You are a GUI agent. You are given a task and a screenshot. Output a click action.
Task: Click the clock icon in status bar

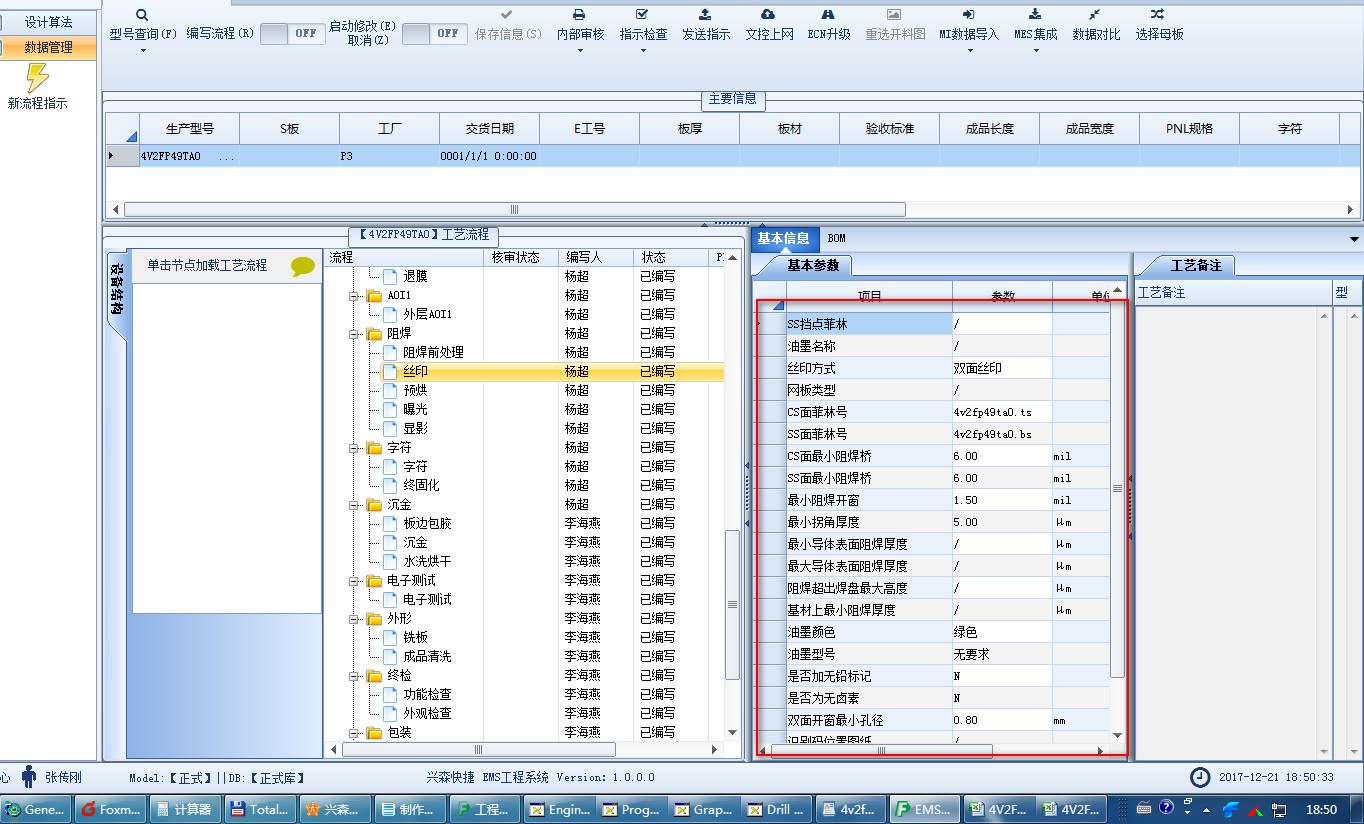pos(1199,777)
